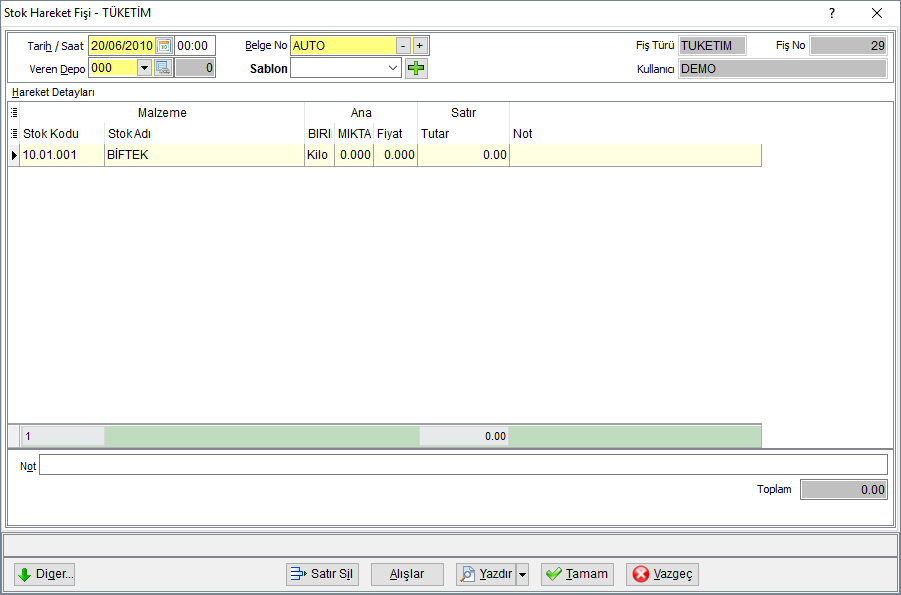The image size is (901, 595).
Task: Click the Kullanıcı DEMO field
Action: (x=783, y=68)
